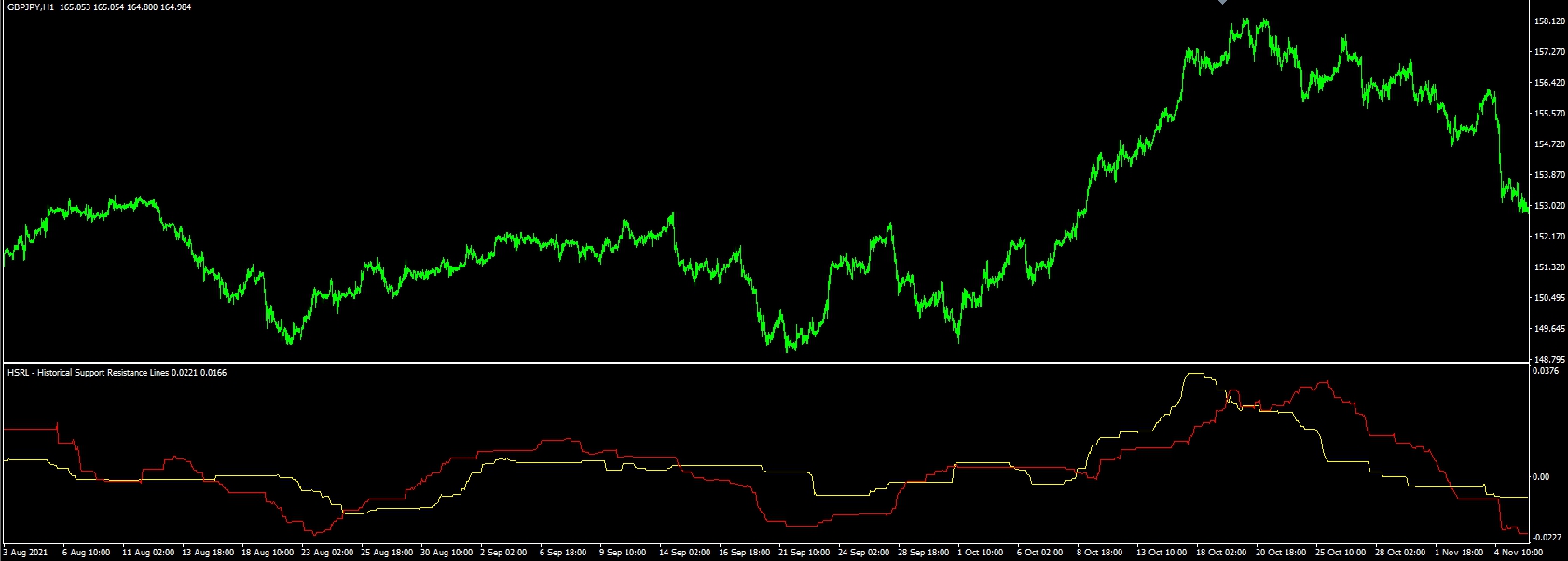Click the 4 Nov 10:00 time label
Screen dimensions: 1568x561
[x=1519, y=553]
